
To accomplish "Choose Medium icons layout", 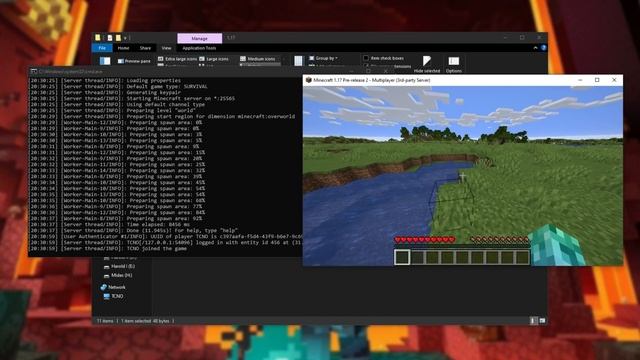I will point(258,59).
